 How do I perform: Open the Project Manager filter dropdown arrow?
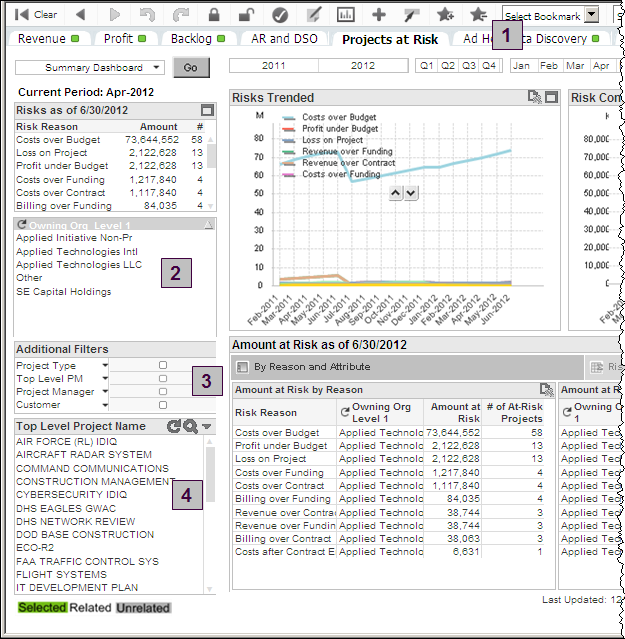click(x=102, y=392)
